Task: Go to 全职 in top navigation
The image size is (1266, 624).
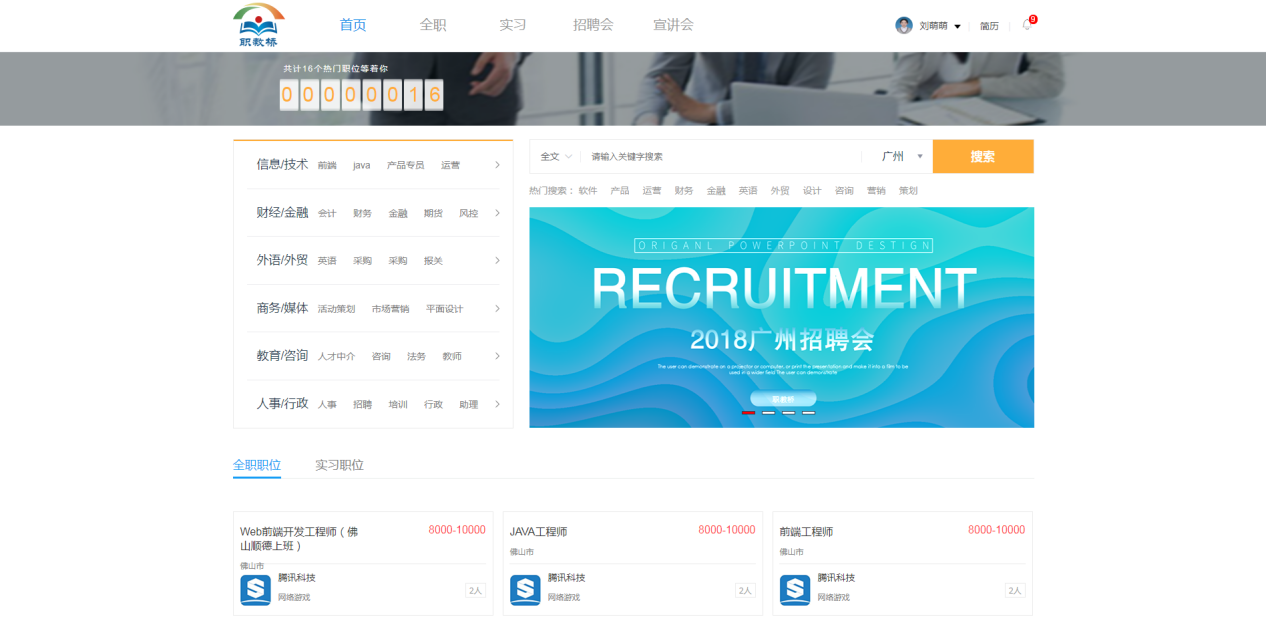Action: (433, 25)
